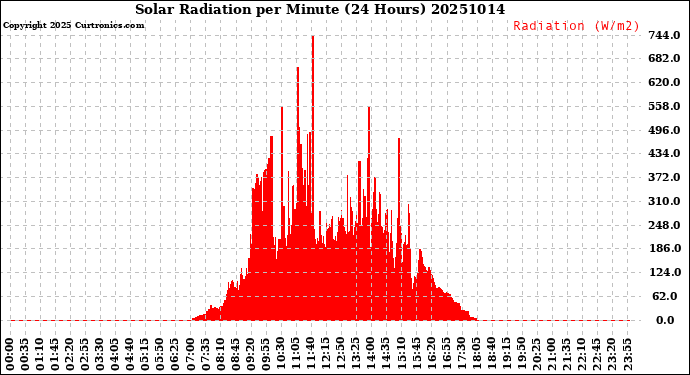The image size is (690, 375).
Task: Click the 06:25 time axis label
Action: [176, 354]
